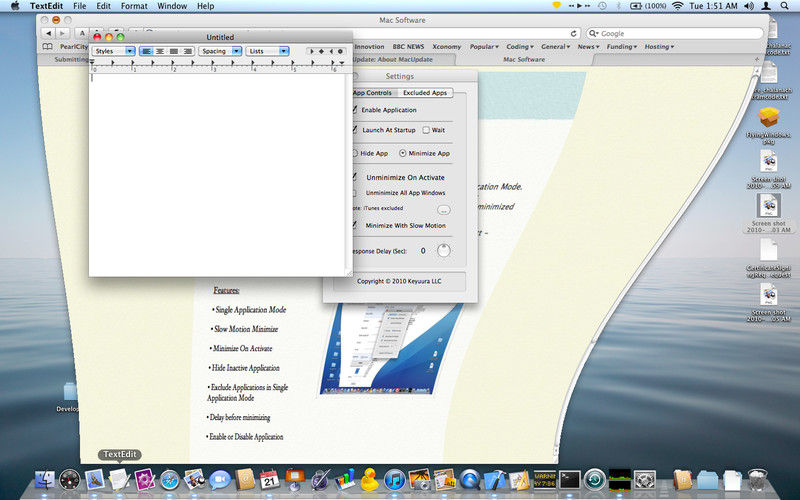Expand the Coding bookmarks folder

(x=520, y=46)
